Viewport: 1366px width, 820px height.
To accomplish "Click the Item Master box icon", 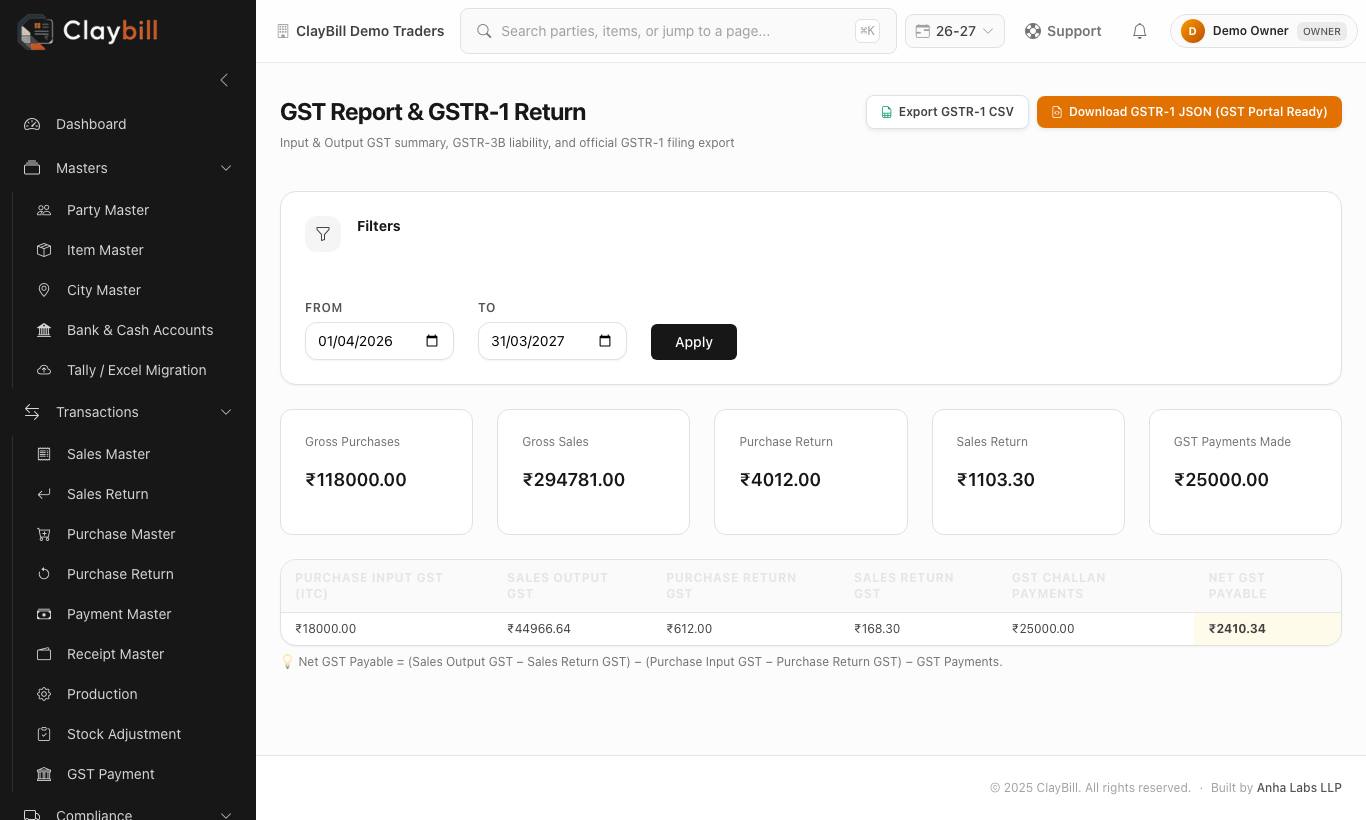I will [44, 250].
